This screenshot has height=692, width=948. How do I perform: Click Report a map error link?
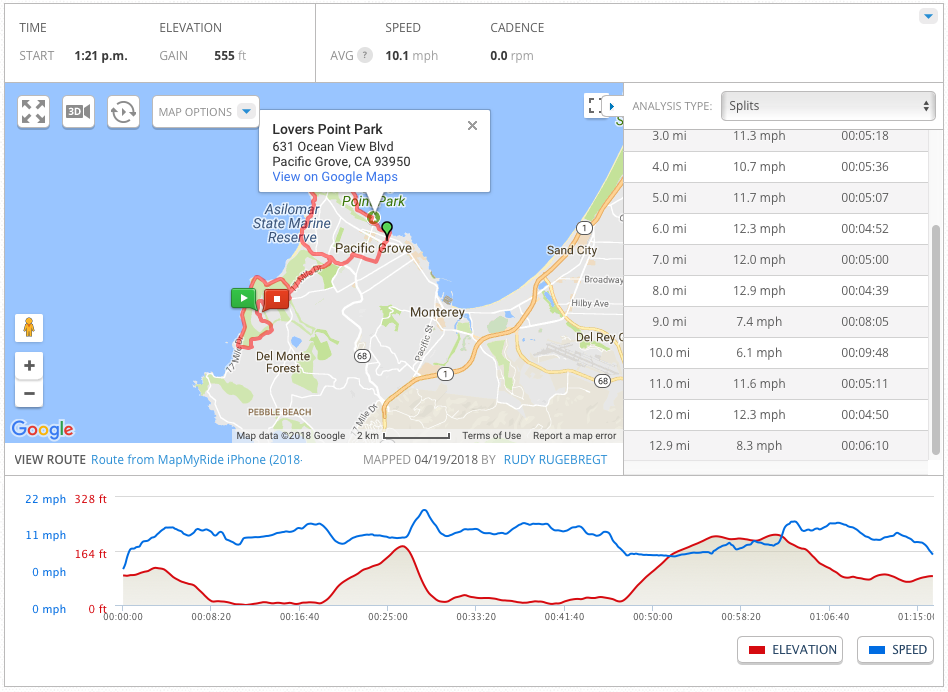[x=574, y=436]
